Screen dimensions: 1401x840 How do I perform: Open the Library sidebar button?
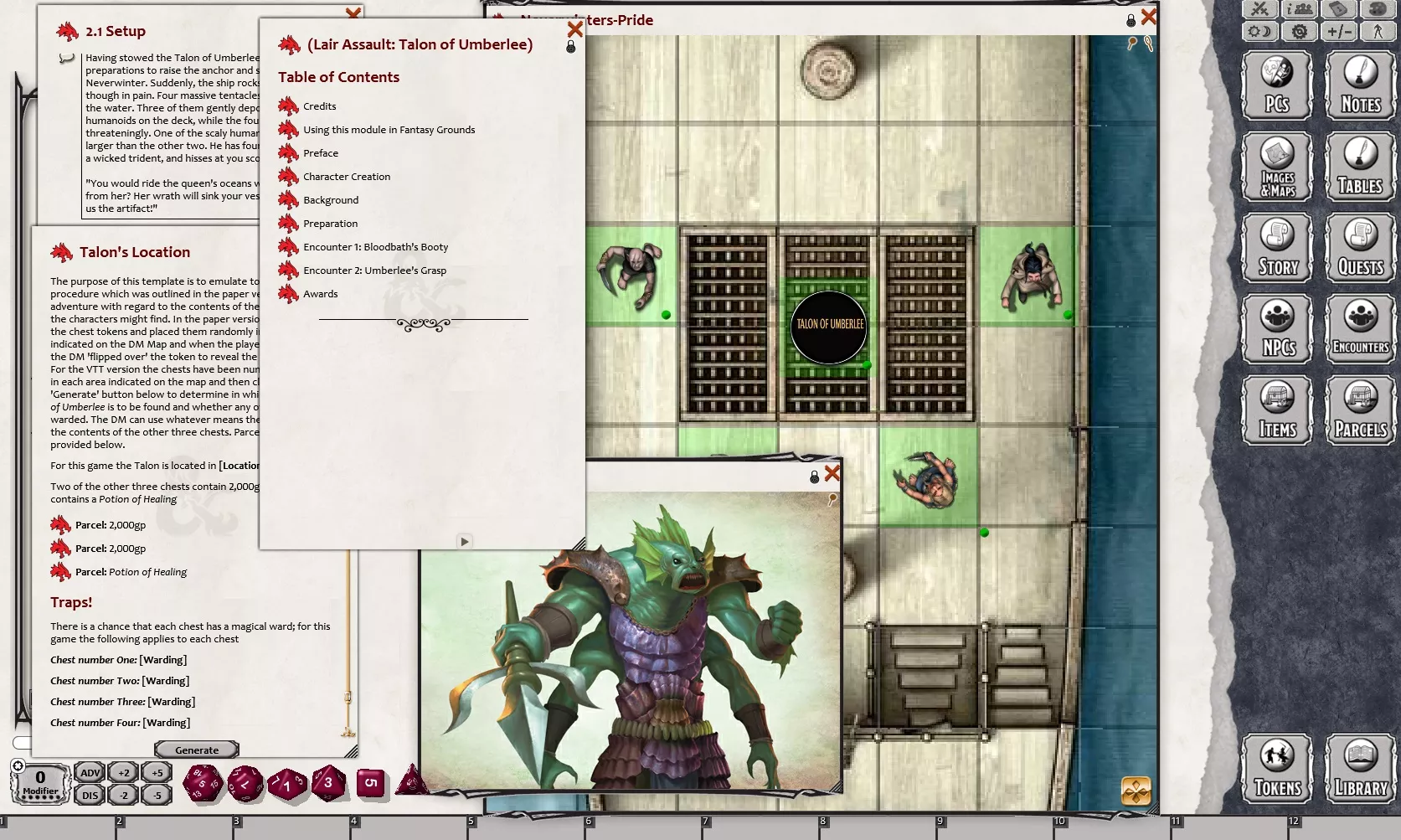(x=1360, y=769)
